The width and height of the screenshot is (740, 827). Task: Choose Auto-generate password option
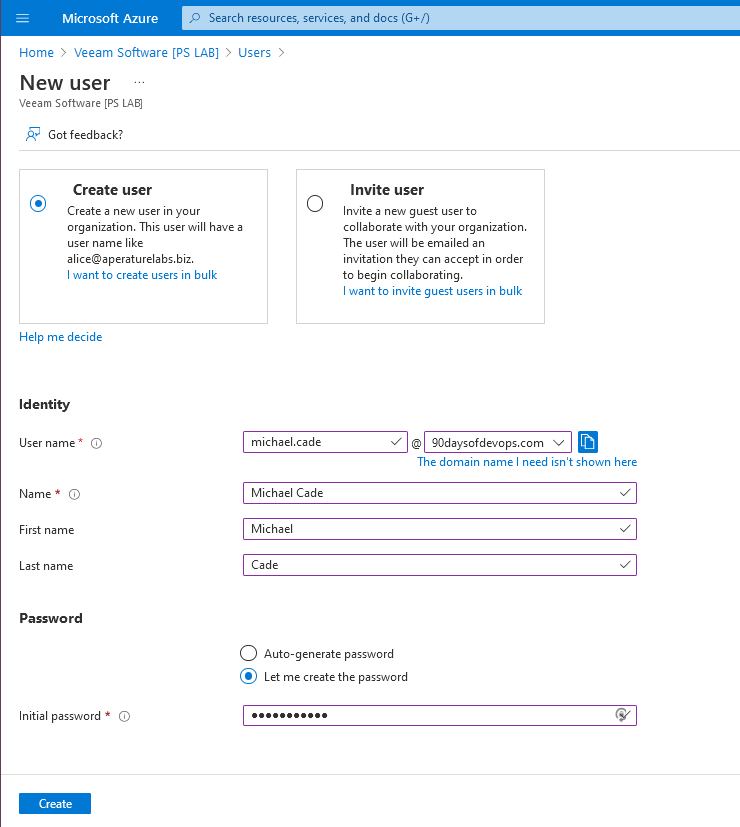point(249,653)
